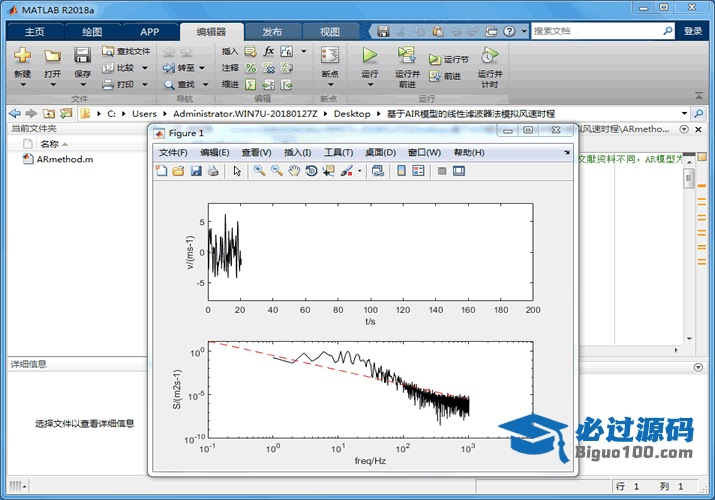This screenshot has width=715, height=500.
Task: Click the Users path segment
Action: pyautogui.click(x=144, y=113)
